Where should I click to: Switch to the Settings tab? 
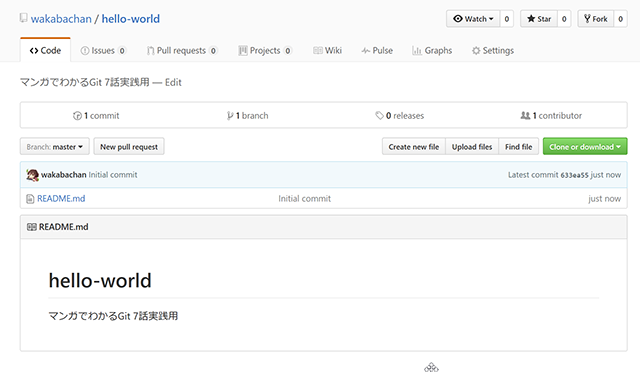(493, 50)
